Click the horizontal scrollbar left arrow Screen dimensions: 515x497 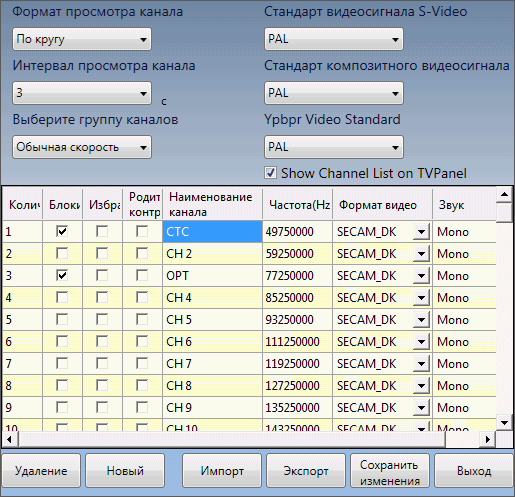click(10, 439)
